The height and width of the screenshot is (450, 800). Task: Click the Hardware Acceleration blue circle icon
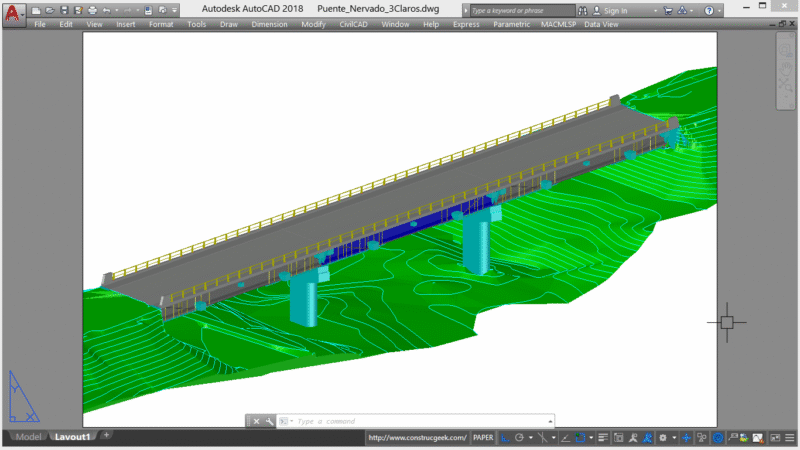pyautogui.click(x=718, y=438)
